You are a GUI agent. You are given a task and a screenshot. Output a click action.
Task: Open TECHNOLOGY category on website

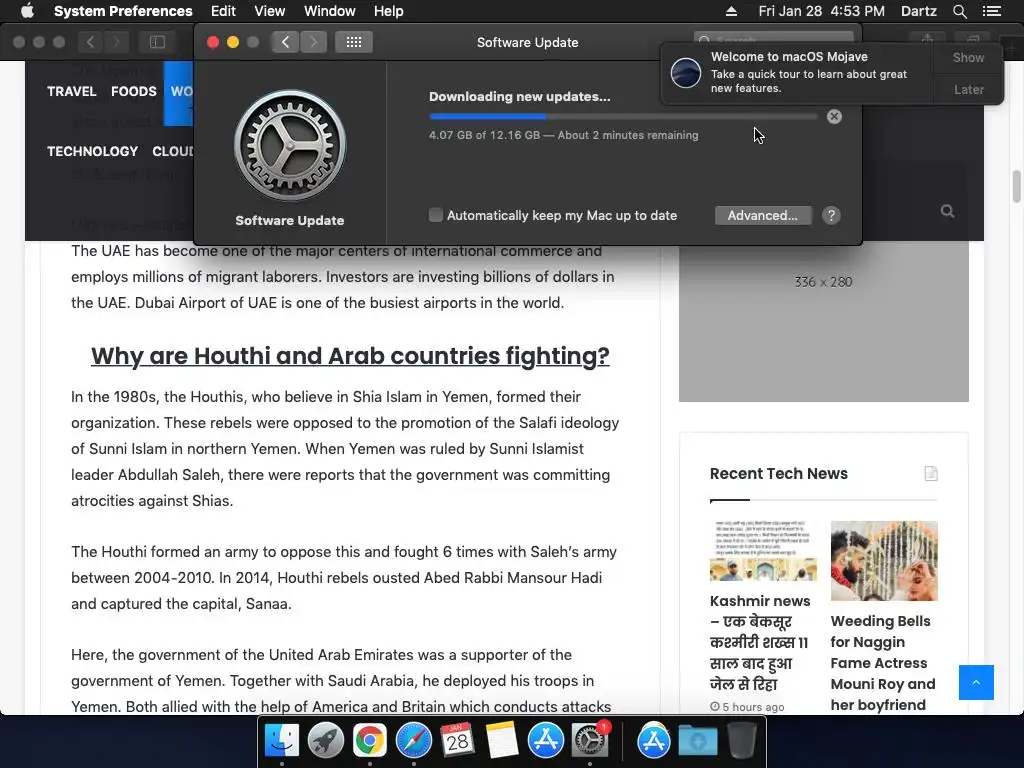93,152
